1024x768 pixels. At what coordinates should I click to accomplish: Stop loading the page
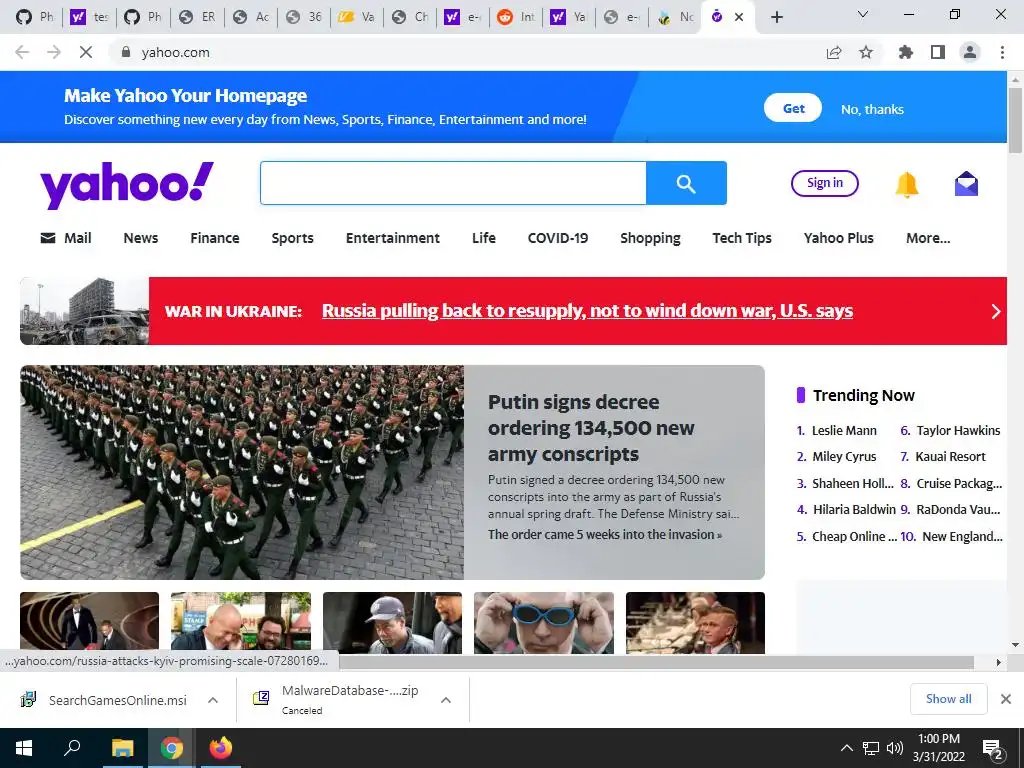tap(86, 52)
